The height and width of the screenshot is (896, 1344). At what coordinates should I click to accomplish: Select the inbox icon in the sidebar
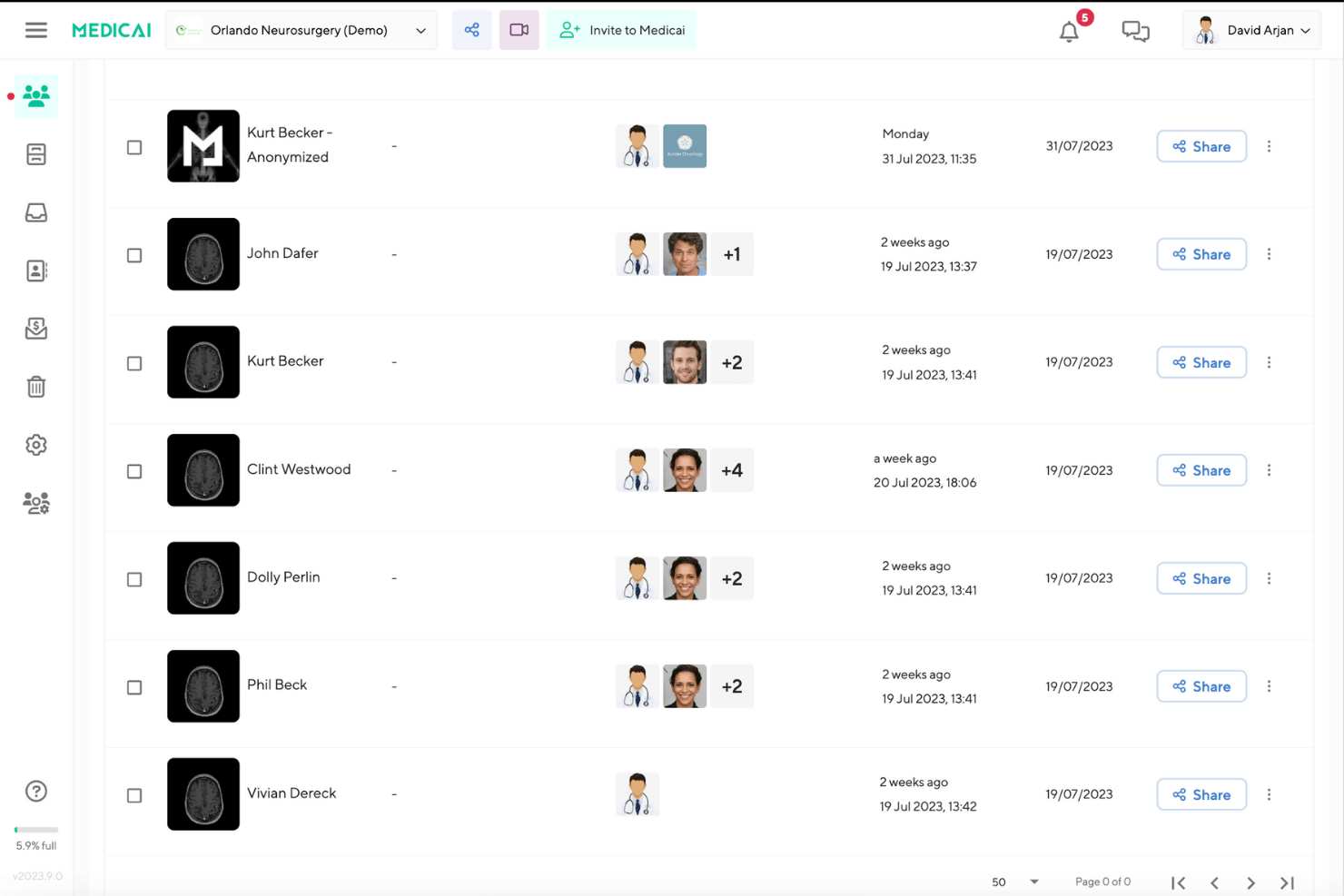pyautogui.click(x=35, y=212)
